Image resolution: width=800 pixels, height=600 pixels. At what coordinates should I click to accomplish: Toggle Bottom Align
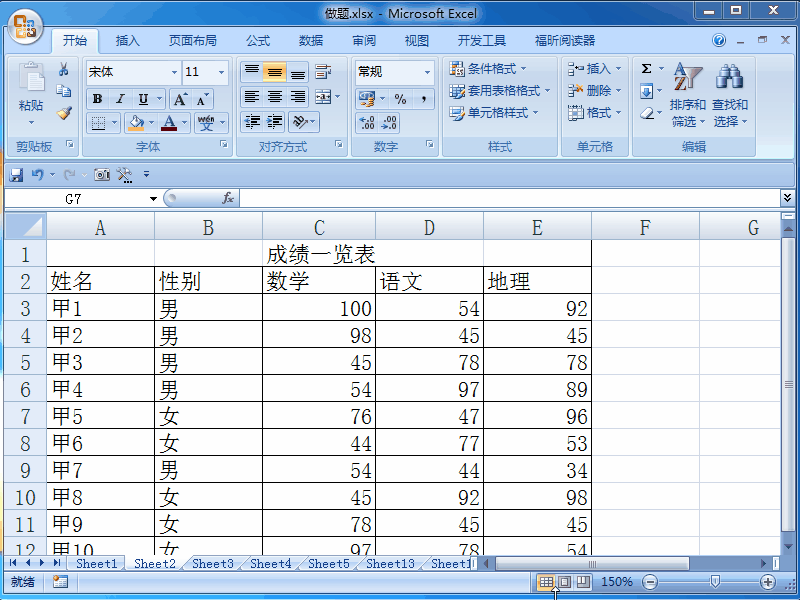(x=298, y=72)
